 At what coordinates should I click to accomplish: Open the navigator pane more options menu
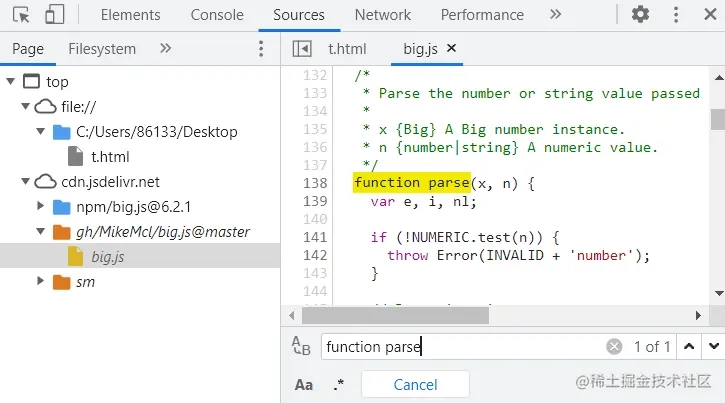pos(262,49)
